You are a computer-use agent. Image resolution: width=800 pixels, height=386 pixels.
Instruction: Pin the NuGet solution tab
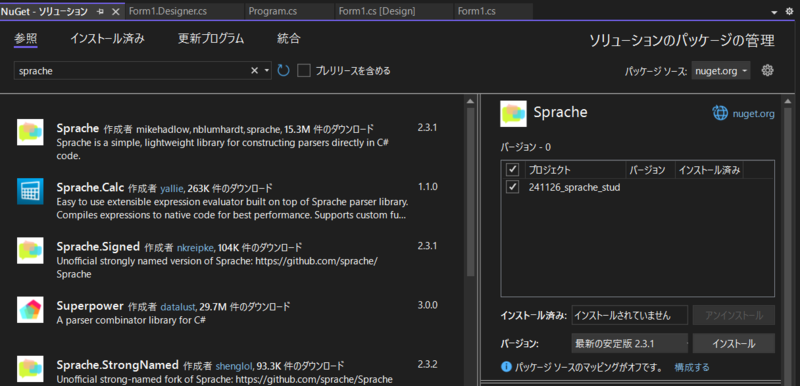tap(101, 12)
